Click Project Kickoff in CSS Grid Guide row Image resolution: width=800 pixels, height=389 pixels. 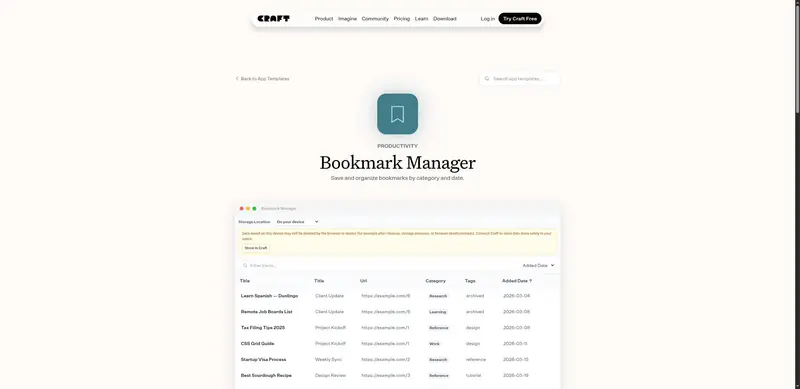click(330, 344)
